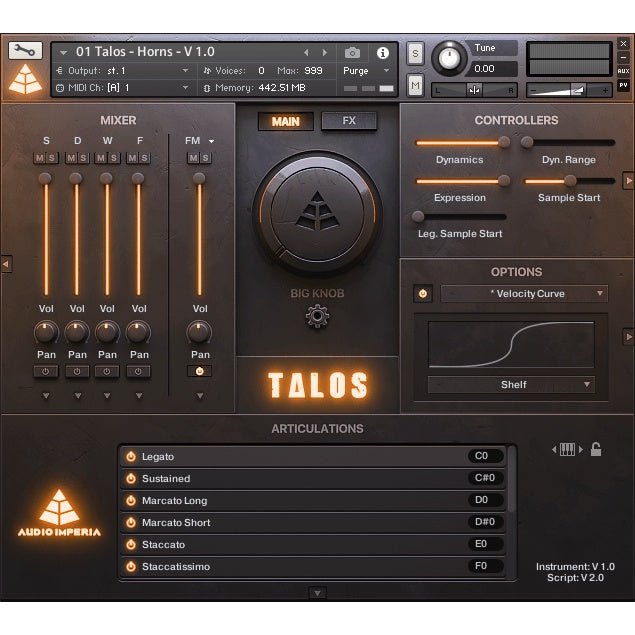Expand controllers panel right edge arrow
Image resolution: width=635 pixels, height=635 pixels.
click(x=628, y=180)
